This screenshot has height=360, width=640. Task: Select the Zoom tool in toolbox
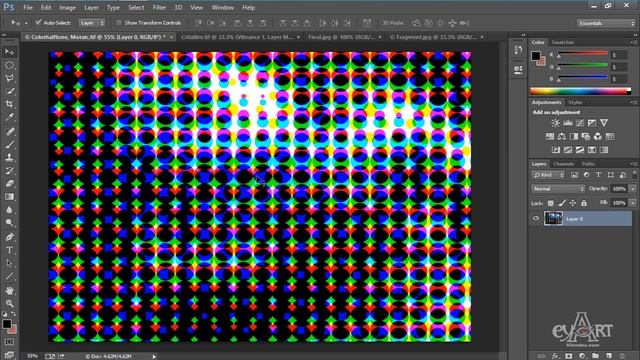pos(9,303)
